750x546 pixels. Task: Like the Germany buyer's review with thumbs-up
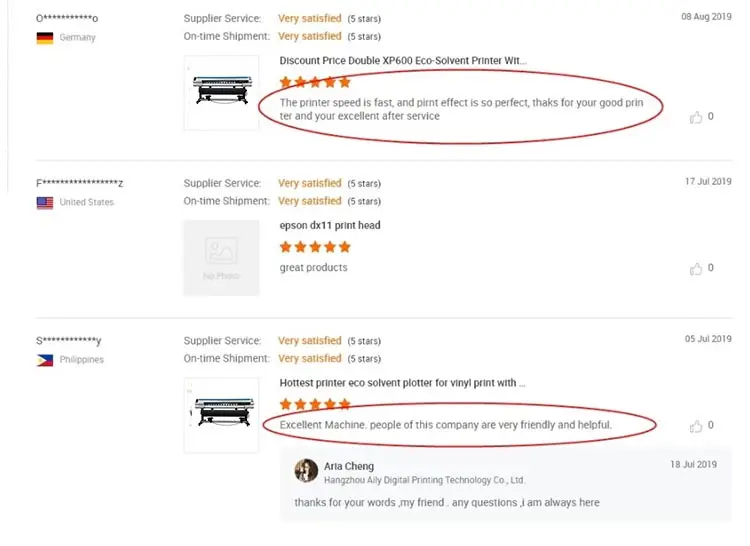(x=696, y=117)
